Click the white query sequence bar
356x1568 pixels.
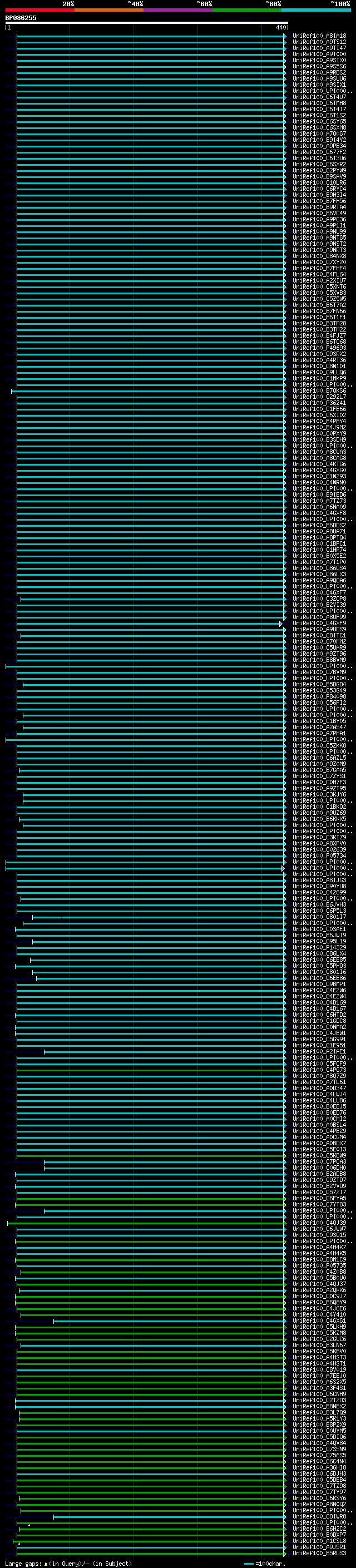(147, 22)
